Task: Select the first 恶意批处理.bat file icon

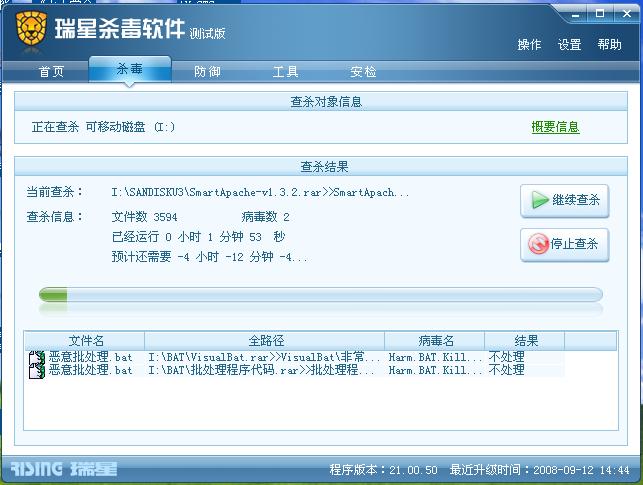Action: (x=36, y=358)
